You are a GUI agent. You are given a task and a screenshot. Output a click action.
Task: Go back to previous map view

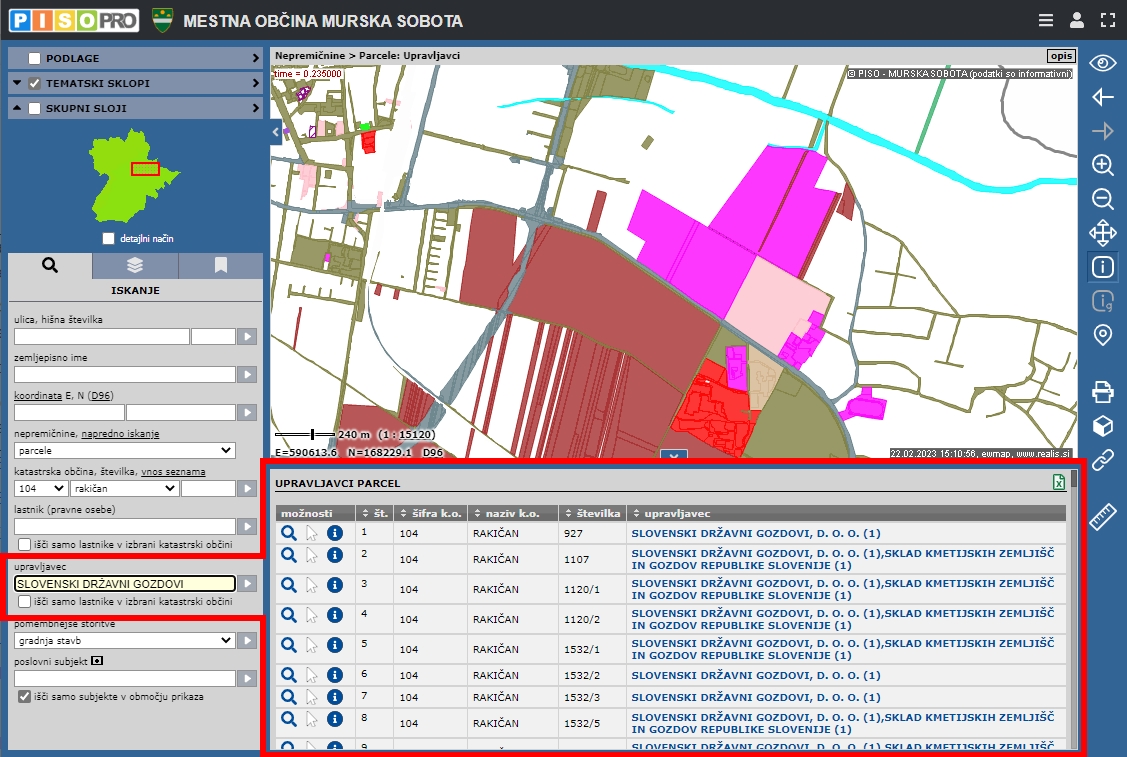[x=1102, y=97]
